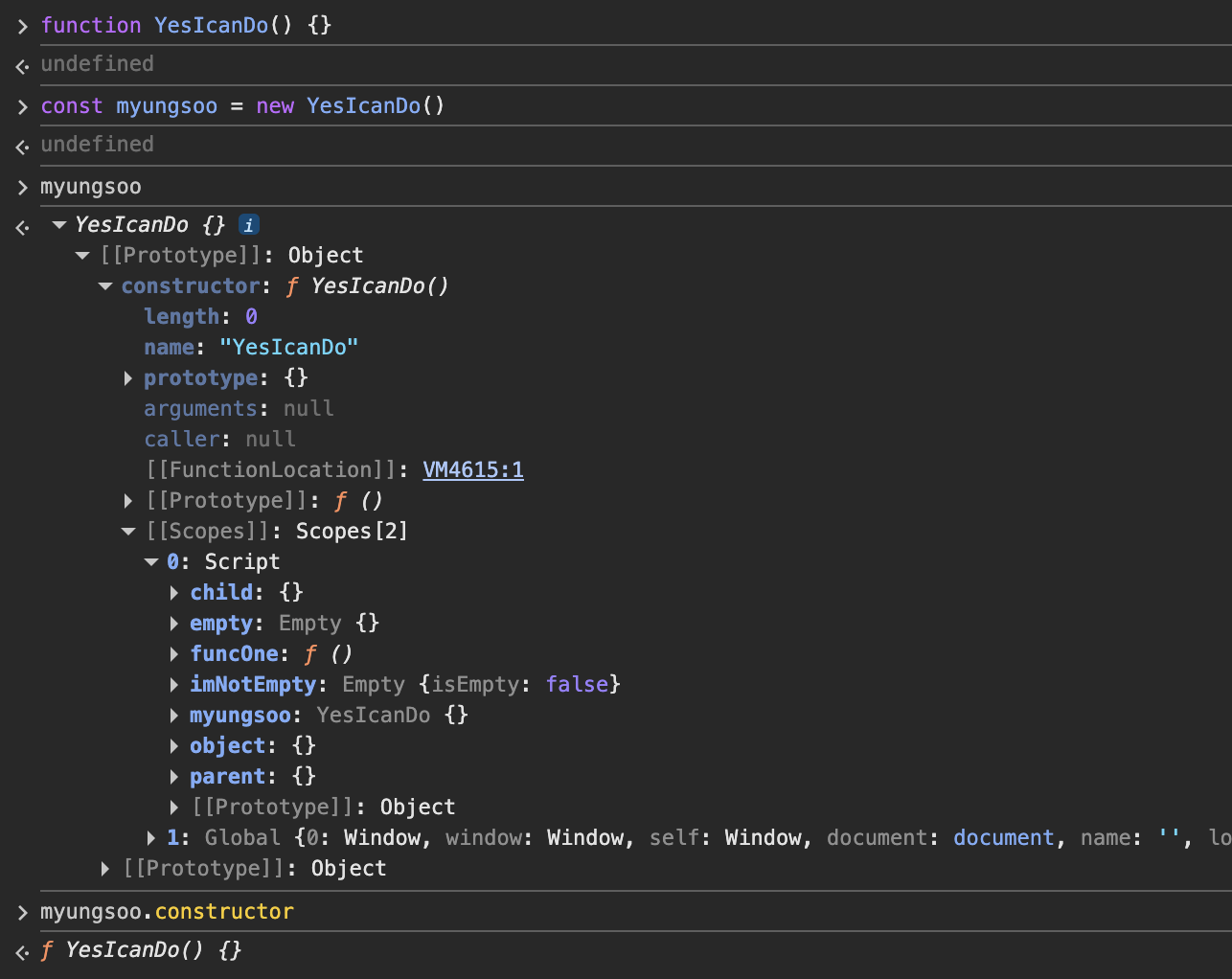
Task: Collapse the constructor: f YesIcanDo() node
Action: 105,286
